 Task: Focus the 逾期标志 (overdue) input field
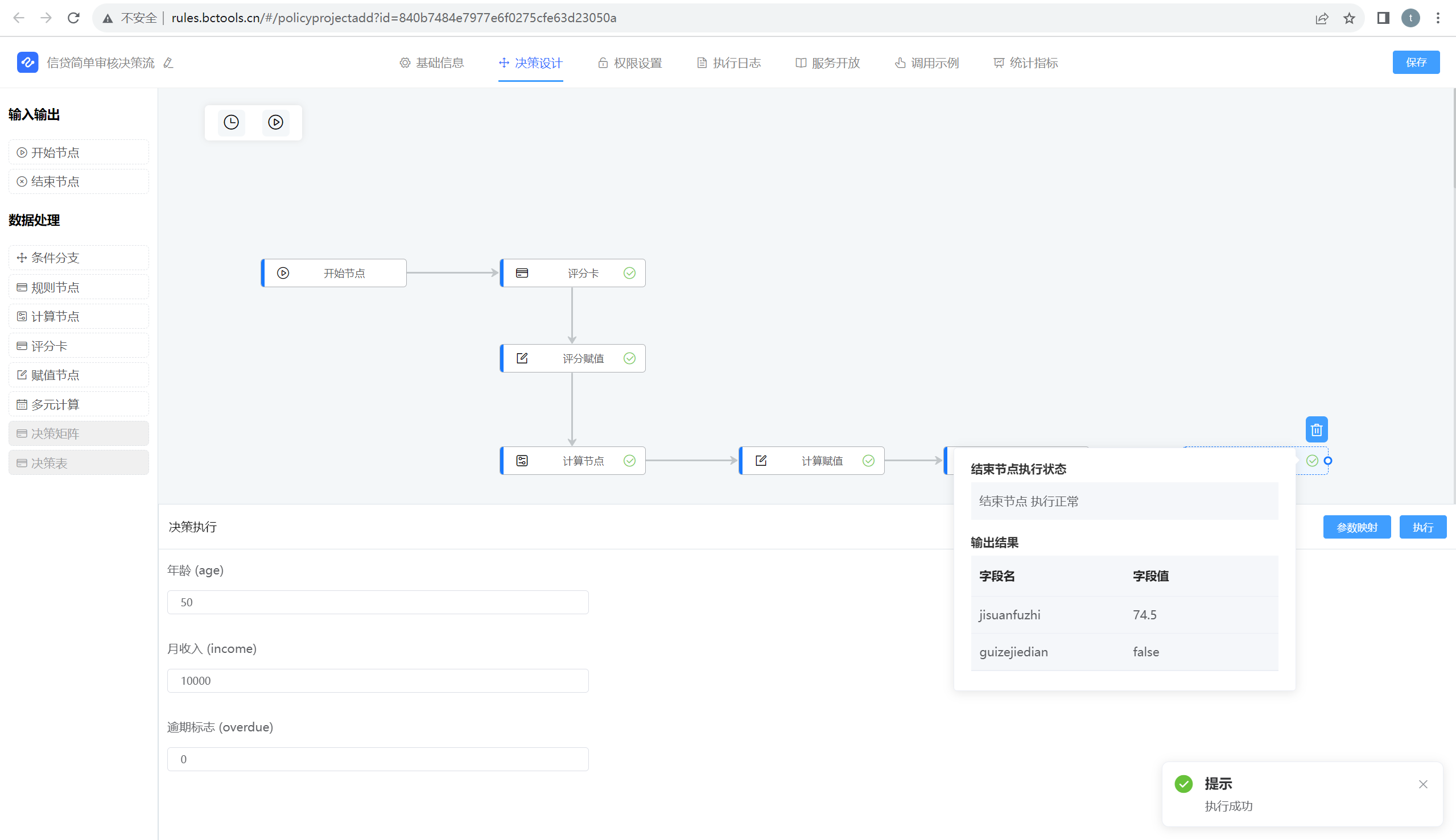378,759
